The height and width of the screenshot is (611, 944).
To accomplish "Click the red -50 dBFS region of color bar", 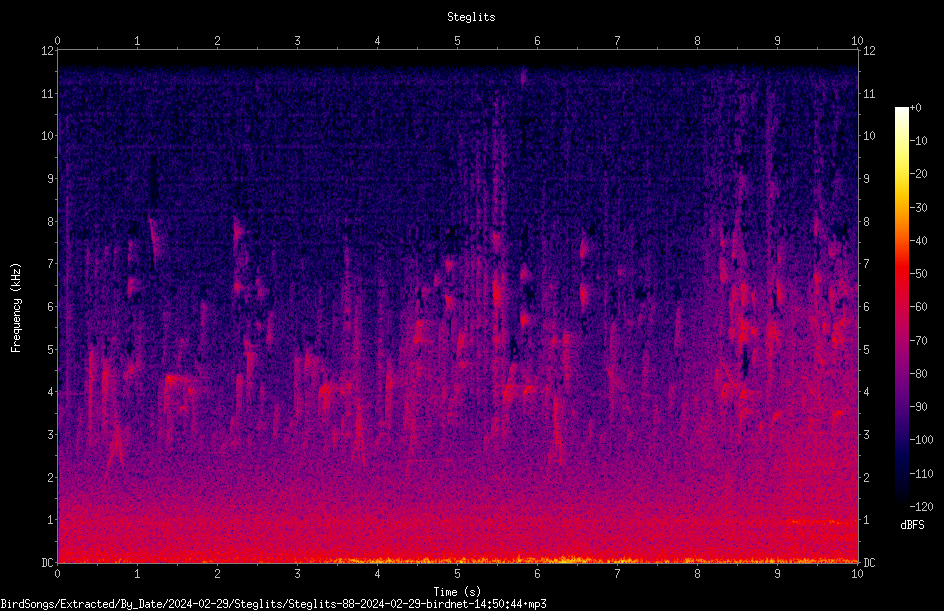I will tap(901, 273).
